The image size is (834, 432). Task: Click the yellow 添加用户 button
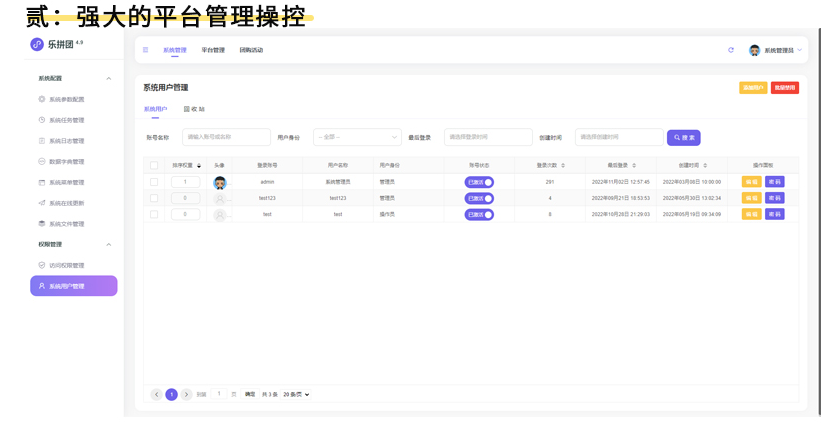753,88
